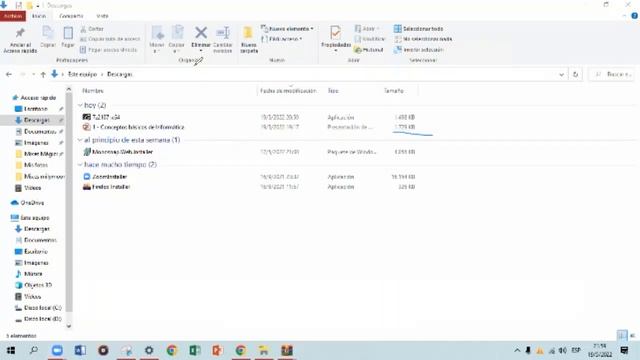Click Seleccionar todo in the ribbon

click(418, 29)
